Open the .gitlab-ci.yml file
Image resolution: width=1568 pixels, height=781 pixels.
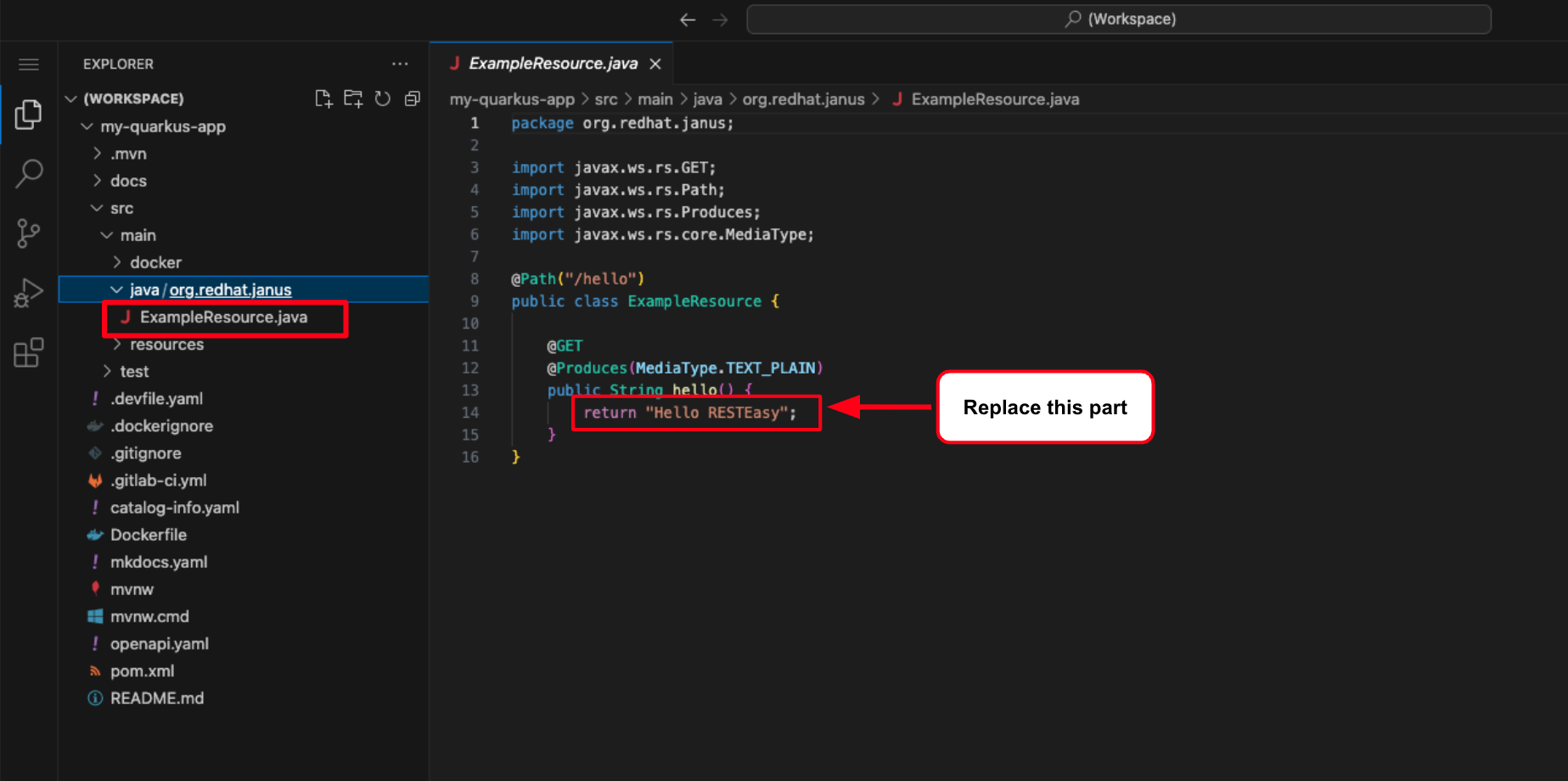[x=158, y=480]
